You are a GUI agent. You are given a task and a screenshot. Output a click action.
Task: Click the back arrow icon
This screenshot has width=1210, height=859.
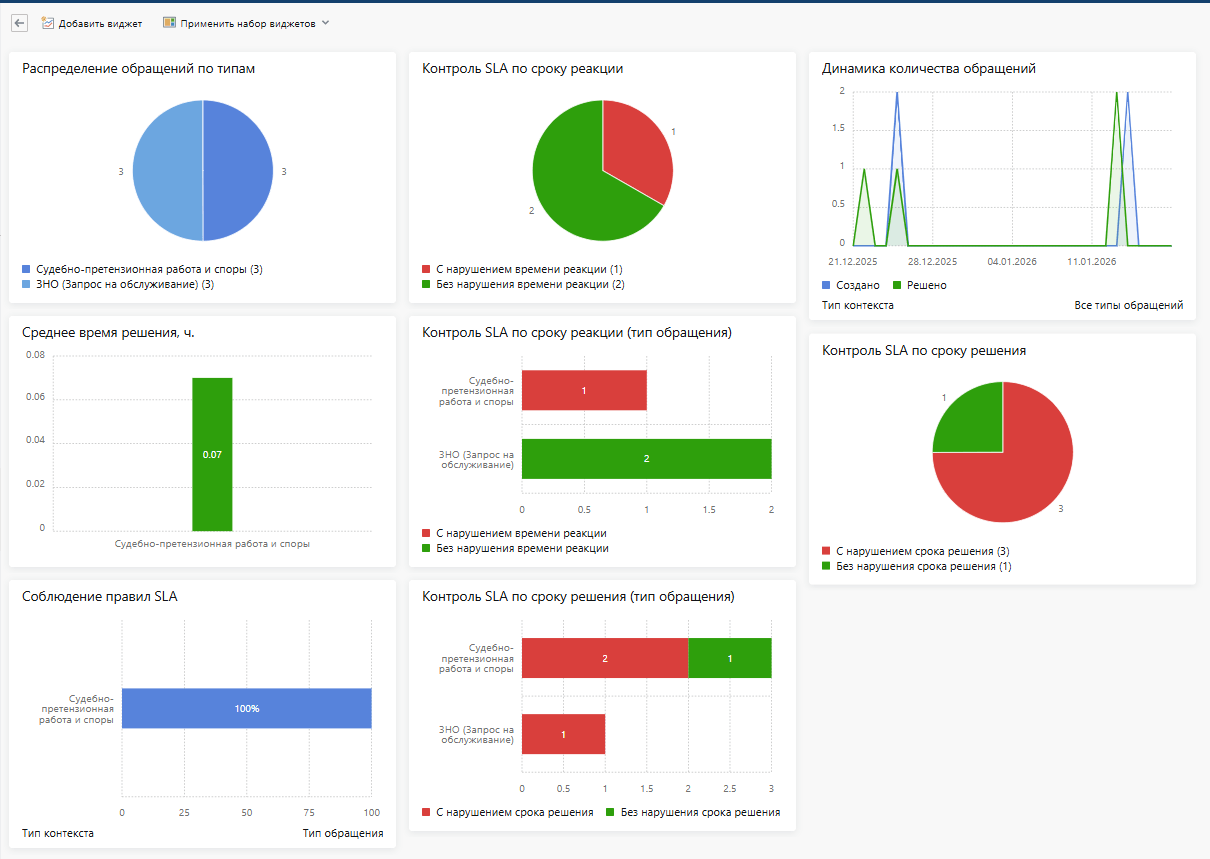coord(19,23)
